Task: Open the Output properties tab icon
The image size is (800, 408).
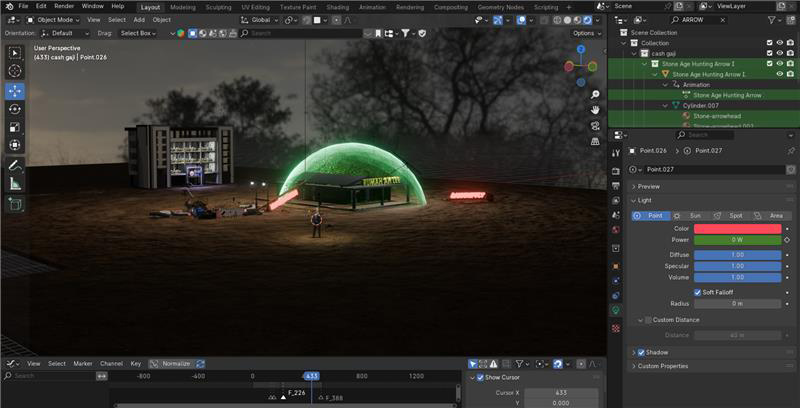Action: pyautogui.click(x=616, y=186)
